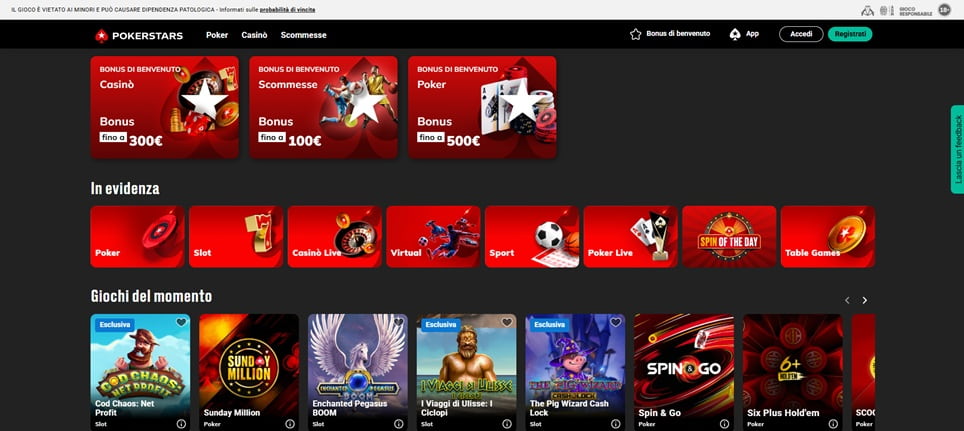Toggle favorite heart on The Pig Wizard

point(615,323)
